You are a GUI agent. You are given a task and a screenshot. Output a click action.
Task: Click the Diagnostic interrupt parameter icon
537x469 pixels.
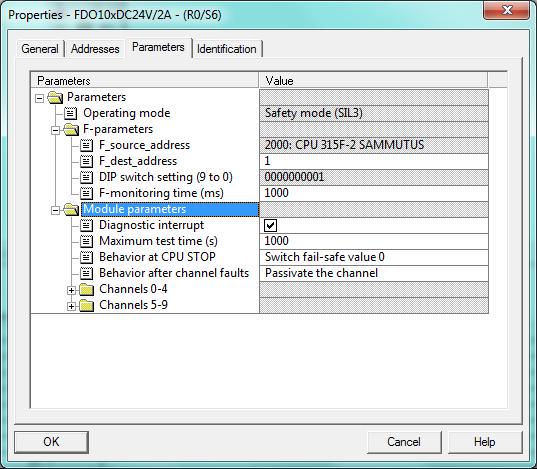coord(87,225)
